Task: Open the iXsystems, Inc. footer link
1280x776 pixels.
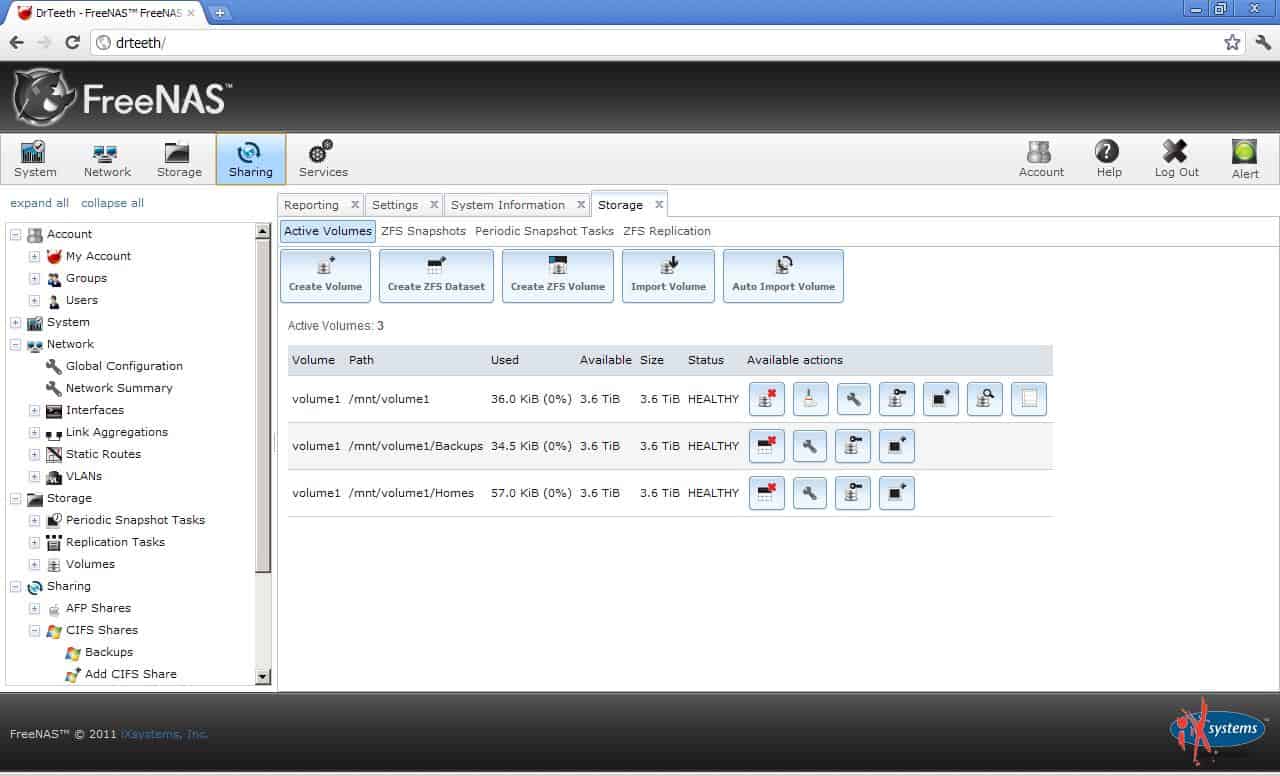Action: 164,734
